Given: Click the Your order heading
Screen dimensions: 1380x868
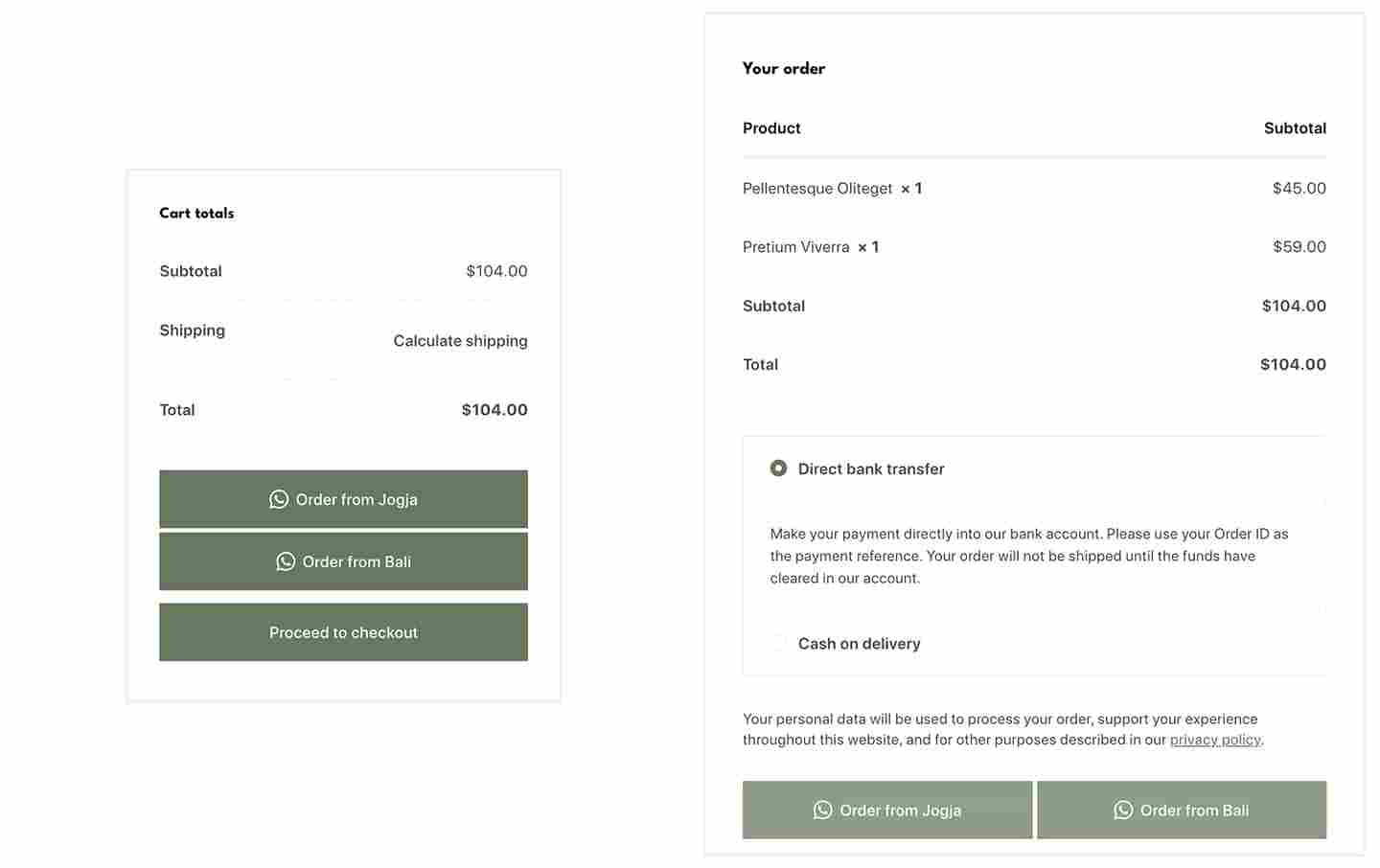Looking at the screenshot, I should [x=783, y=68].
